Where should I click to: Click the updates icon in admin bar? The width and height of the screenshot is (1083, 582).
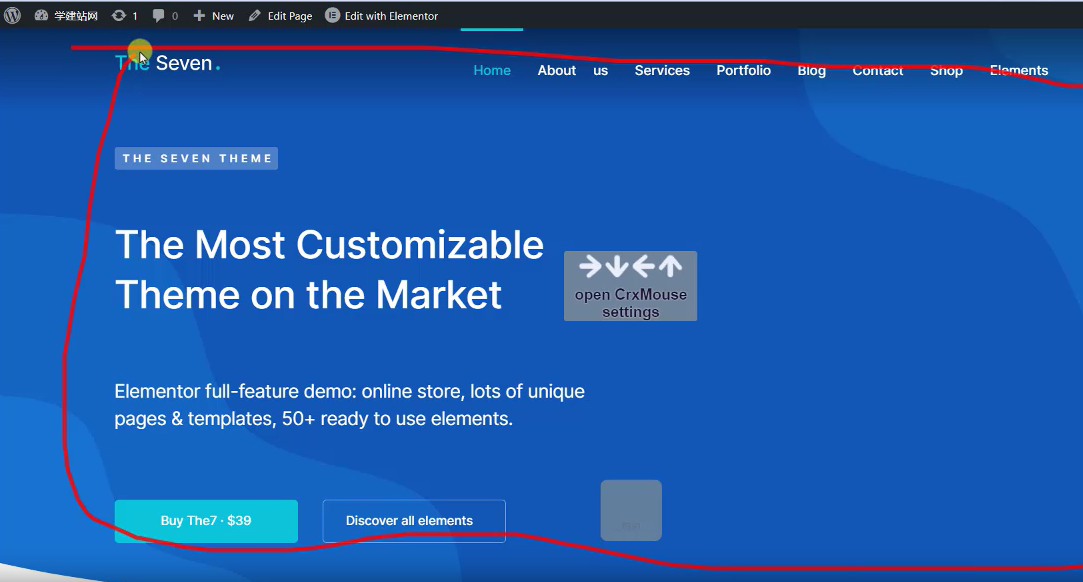click(x=119, y=16)
